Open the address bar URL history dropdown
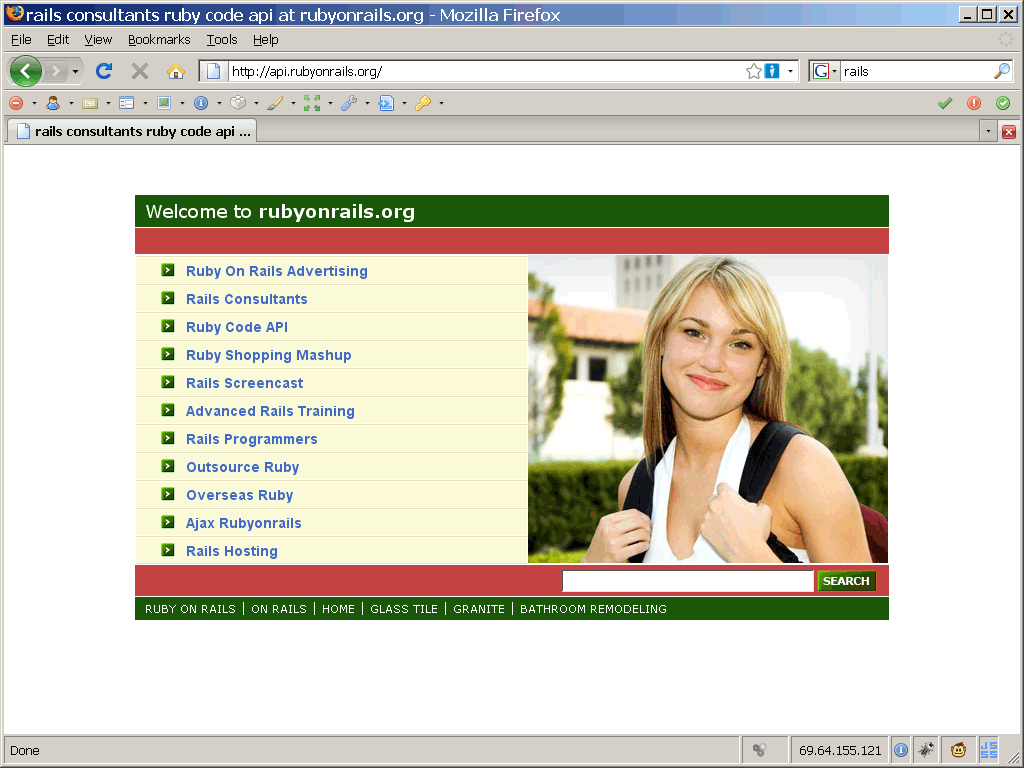The image size is (1024, 768). point(790,71)
